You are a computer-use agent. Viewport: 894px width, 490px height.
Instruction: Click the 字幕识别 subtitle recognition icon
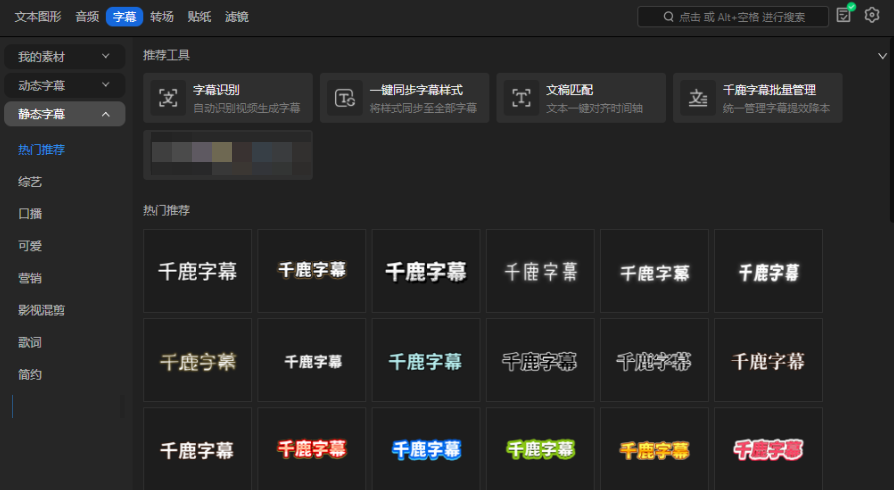tap(168, 98)
